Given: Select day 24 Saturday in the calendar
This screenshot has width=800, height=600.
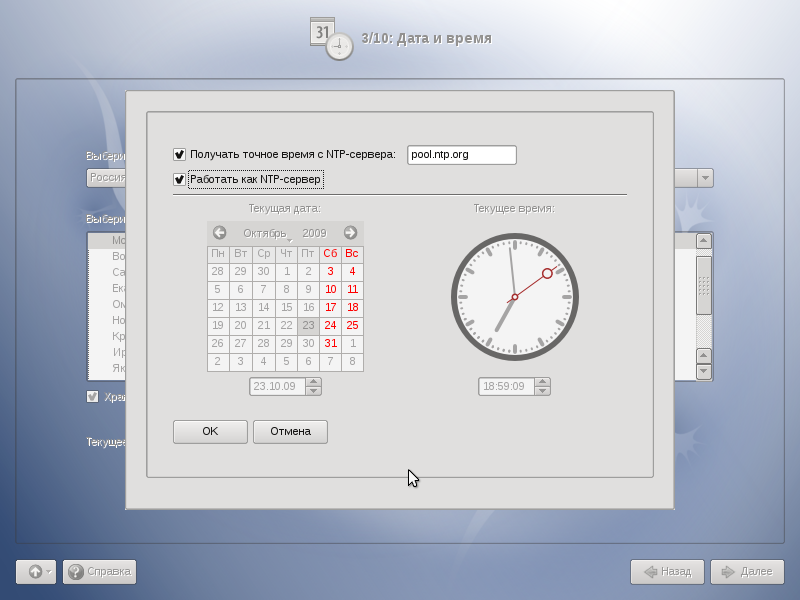Looking at the screenshot, I should [330, 325].
